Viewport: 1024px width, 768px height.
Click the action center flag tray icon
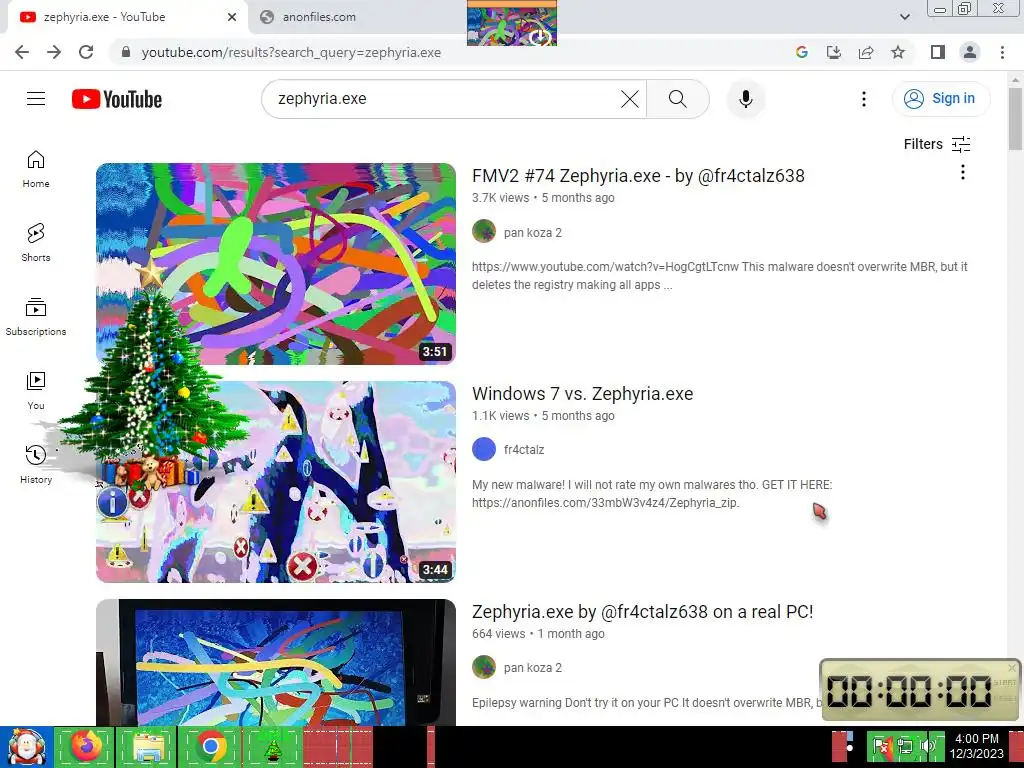pyautogui.click(x=882, y=746)
